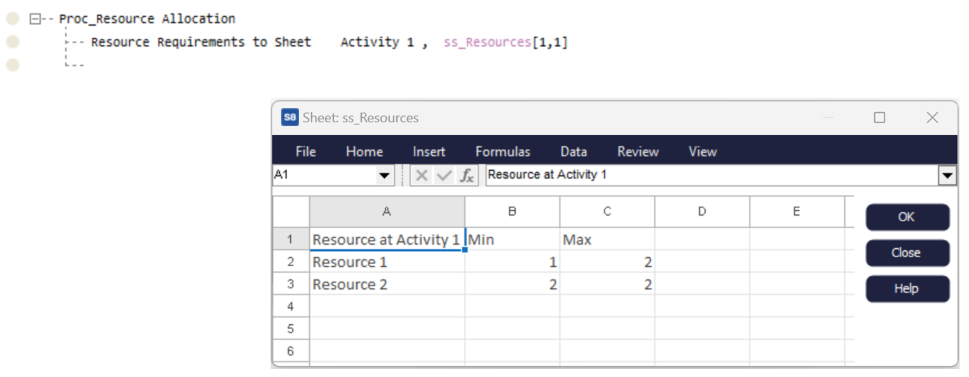This screenshot has height=377, width=969.
Task: Confirm formula entry with the checkmark icon
Action: pyautogui.click(x=444, y=176)
